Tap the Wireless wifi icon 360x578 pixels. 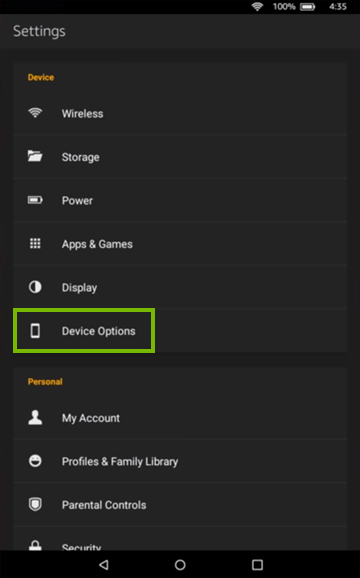tap(35, 113)
